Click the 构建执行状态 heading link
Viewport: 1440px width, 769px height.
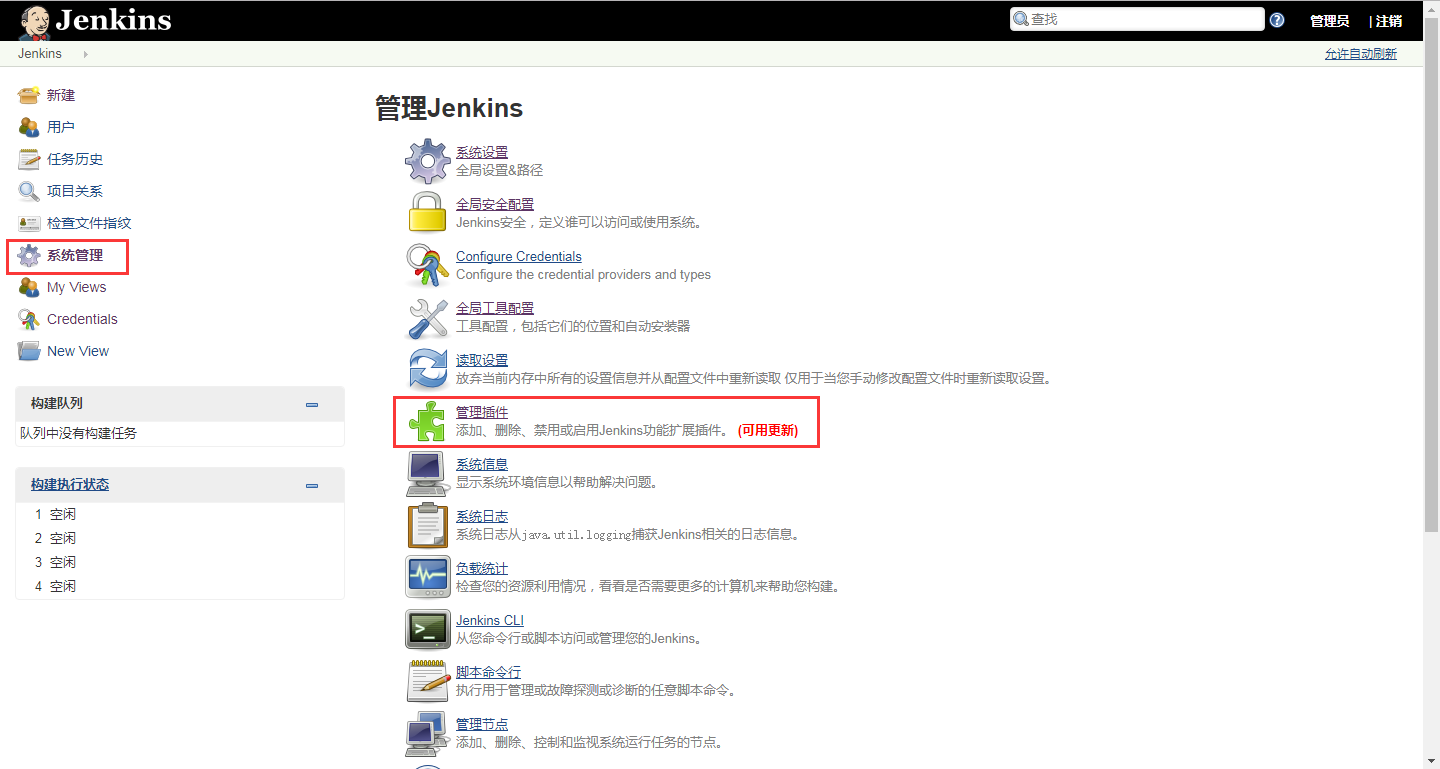(70, 484)
